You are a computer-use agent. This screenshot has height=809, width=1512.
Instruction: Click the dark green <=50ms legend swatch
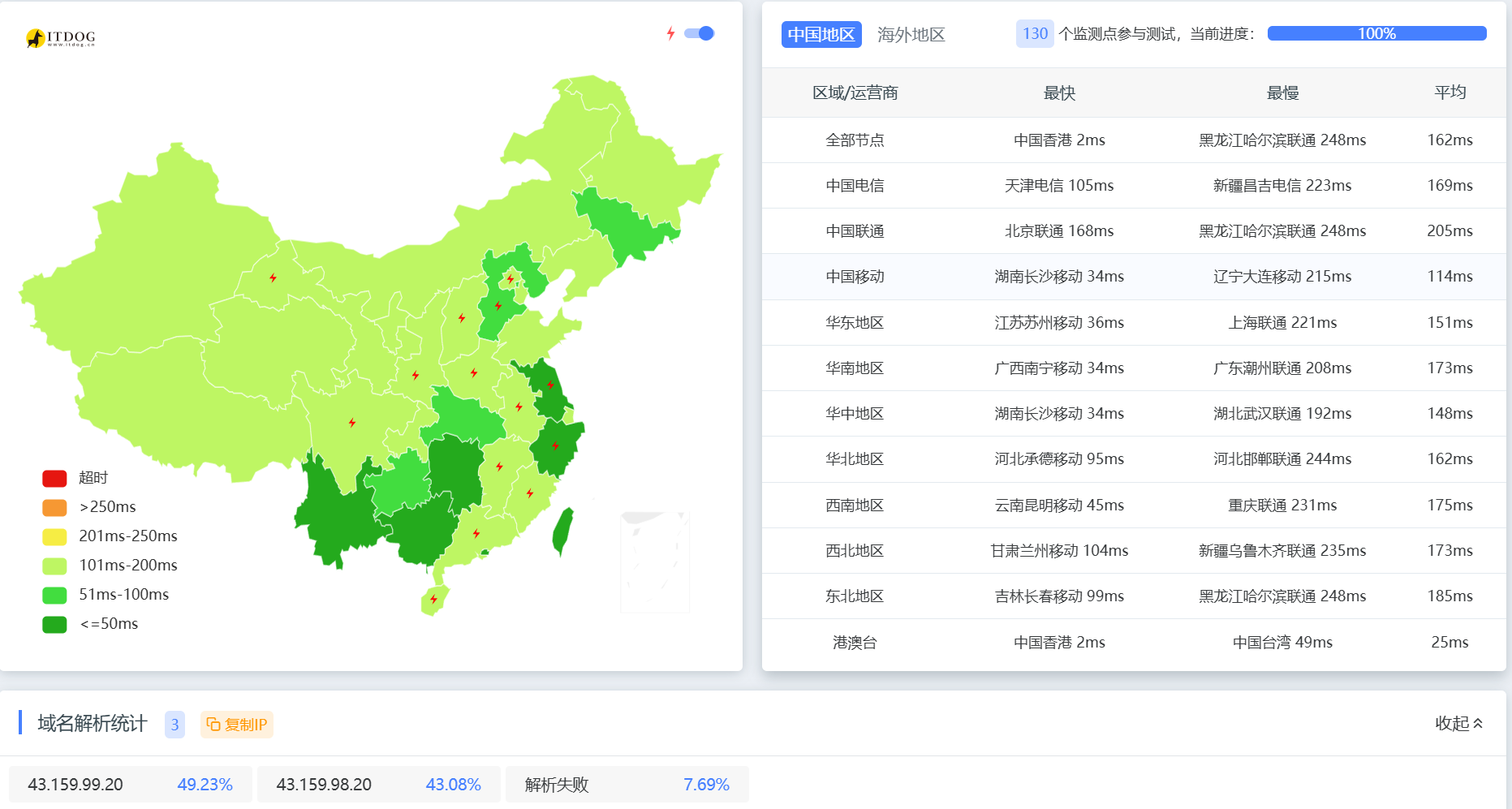pos(54,624)
